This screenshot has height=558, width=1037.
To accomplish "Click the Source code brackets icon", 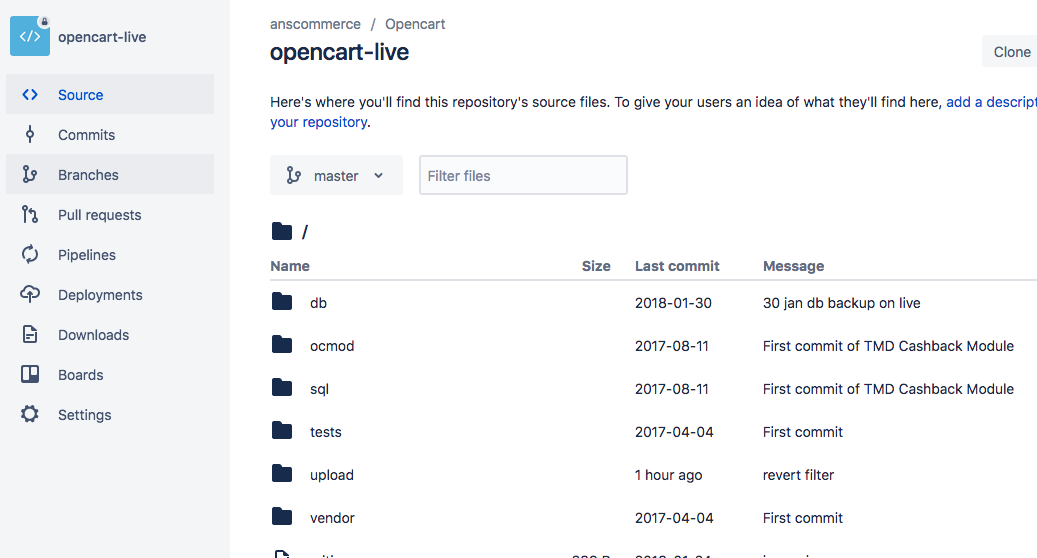I will pyautogui.click(x=30, y=95).
